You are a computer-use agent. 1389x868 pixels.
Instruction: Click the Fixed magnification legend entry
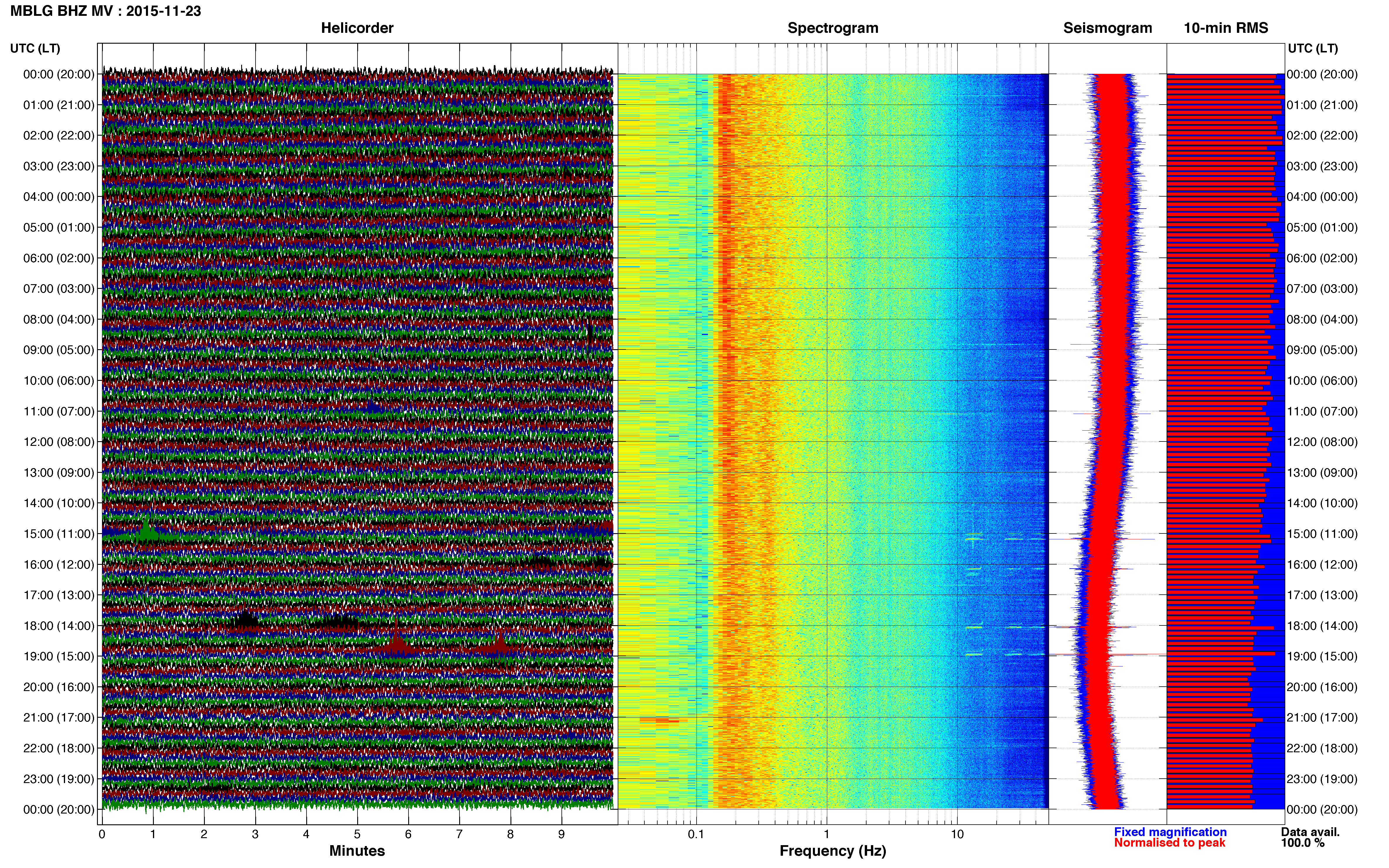[1170, 832]
